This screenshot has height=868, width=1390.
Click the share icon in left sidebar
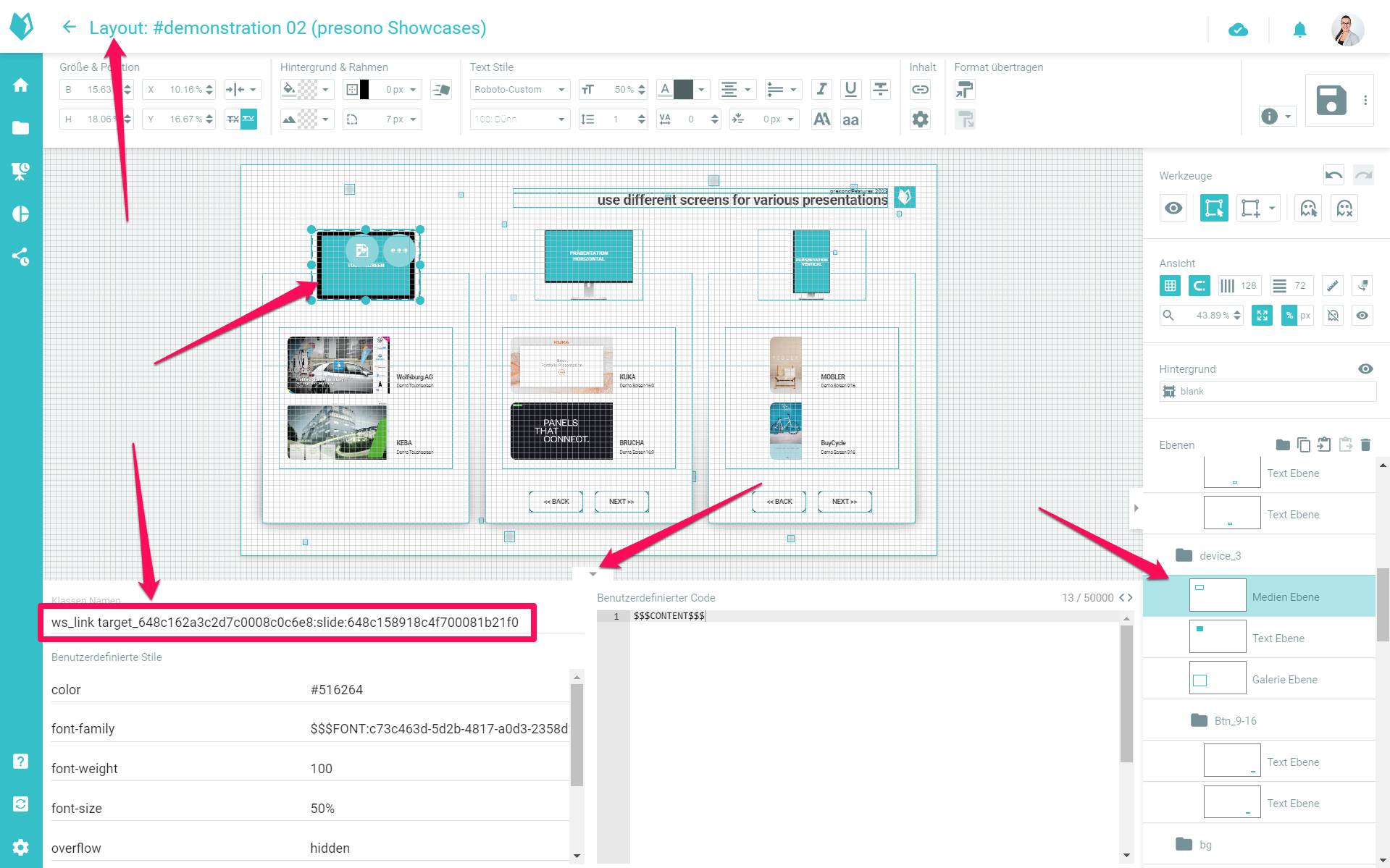[21, 256]
